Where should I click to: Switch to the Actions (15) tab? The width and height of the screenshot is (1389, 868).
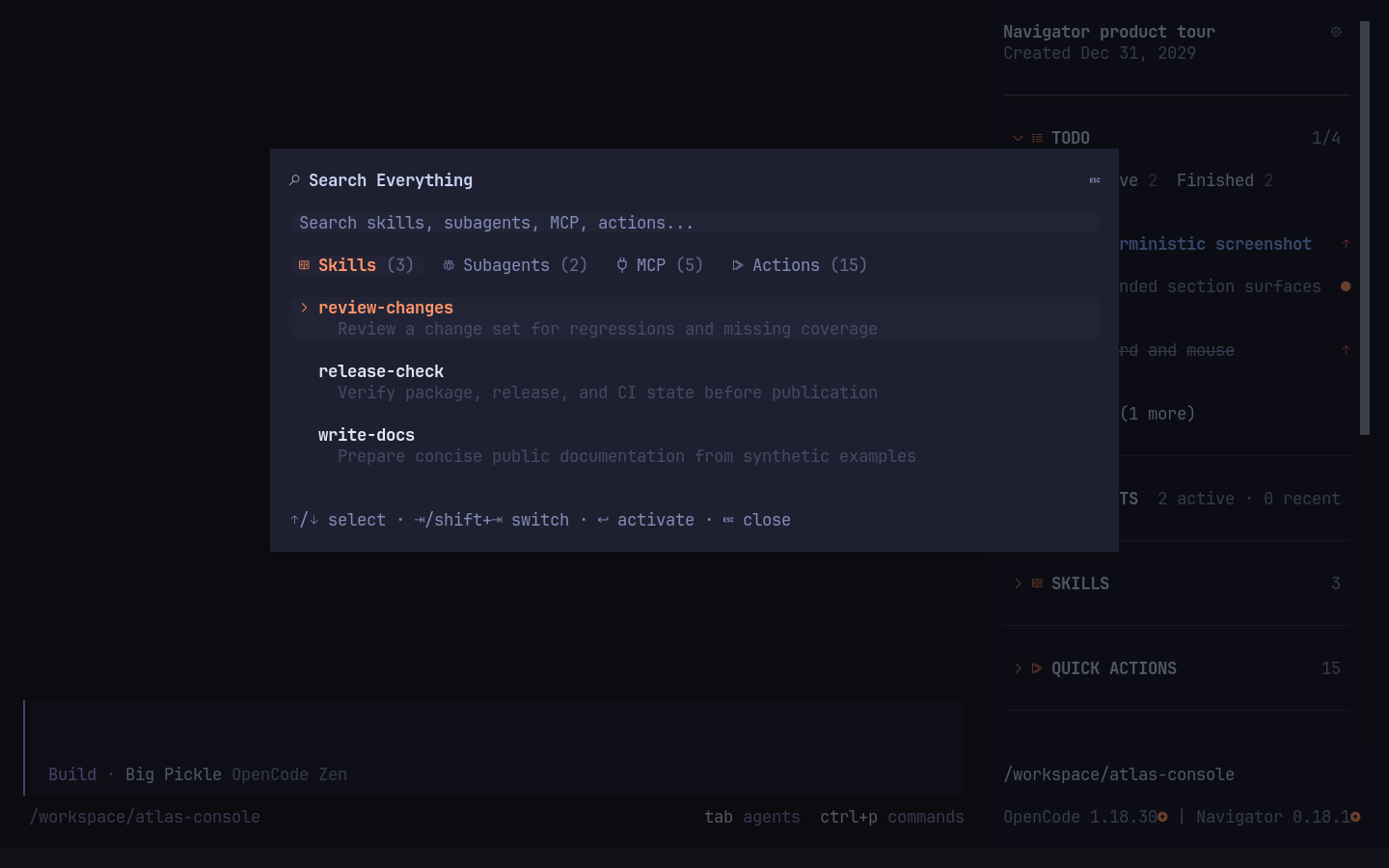(x=801, y=265)
